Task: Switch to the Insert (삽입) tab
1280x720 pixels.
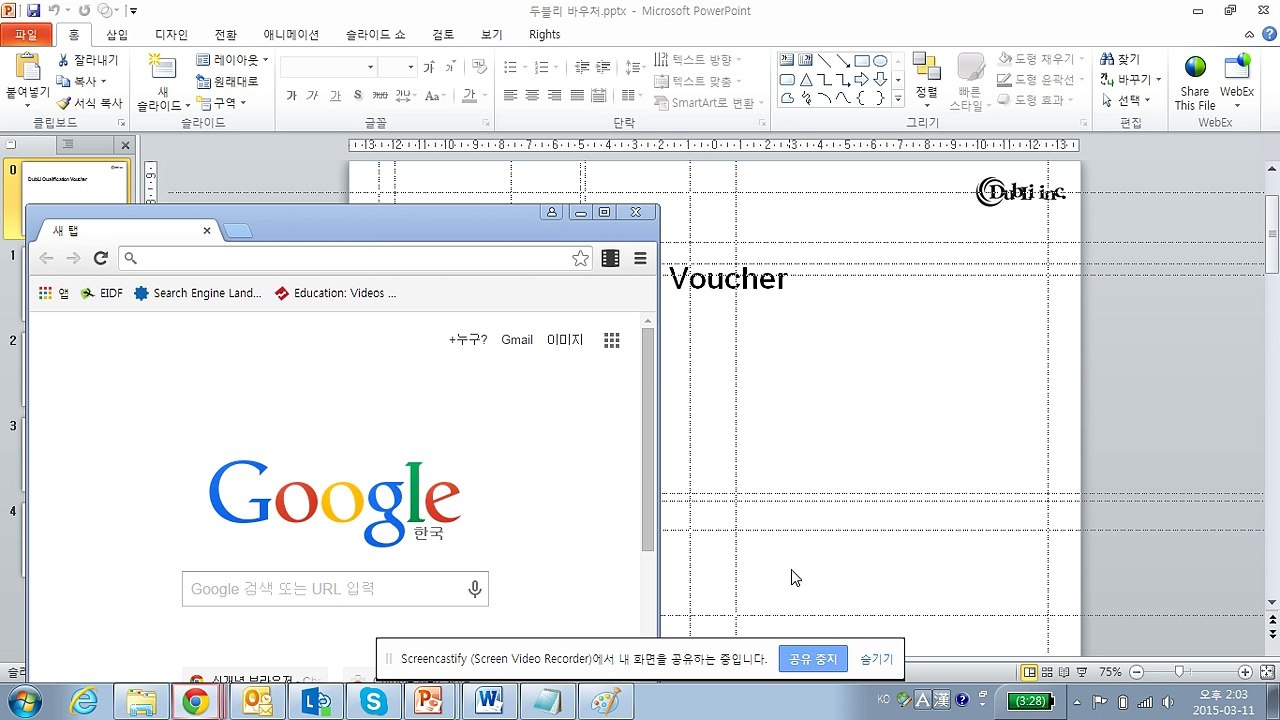Action: pyautogui.click(x=117, y=35)
